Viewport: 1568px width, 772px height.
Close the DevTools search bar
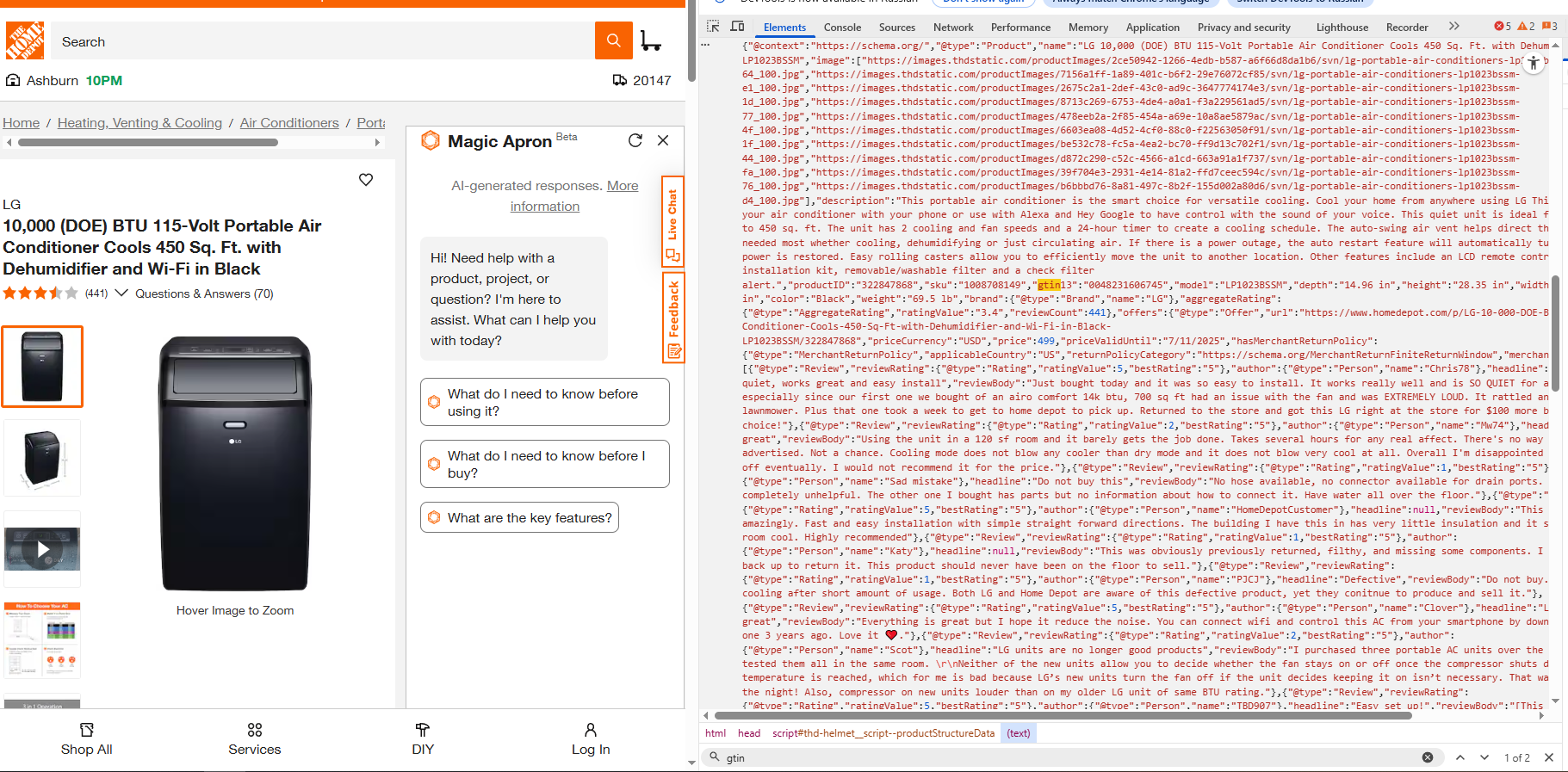tap(1549, 757)
